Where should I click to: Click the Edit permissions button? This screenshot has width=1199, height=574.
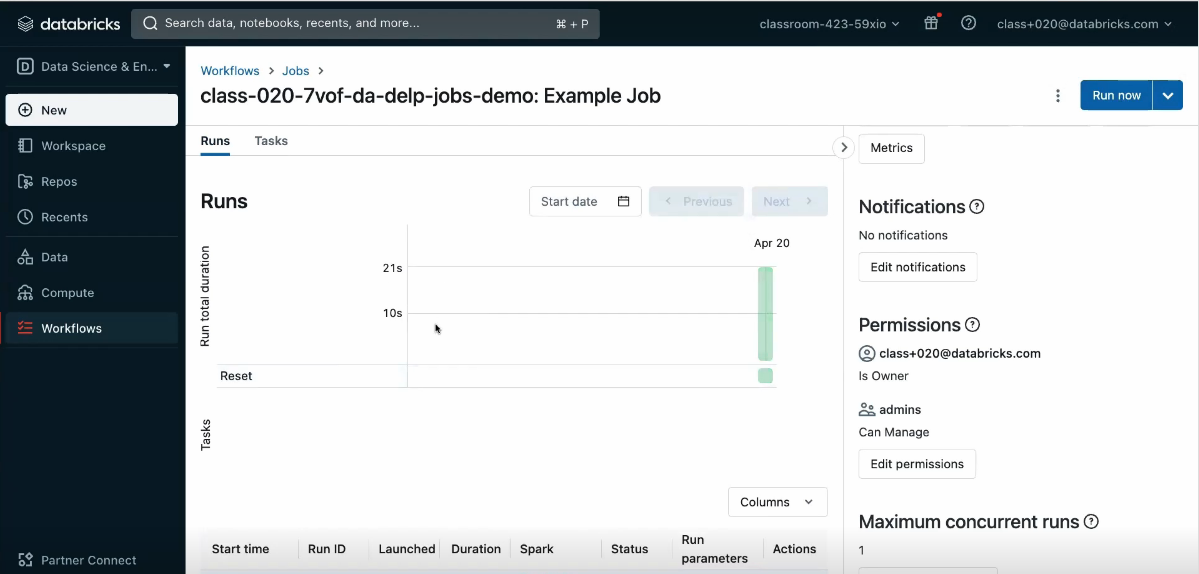click(x=917, y=464)
